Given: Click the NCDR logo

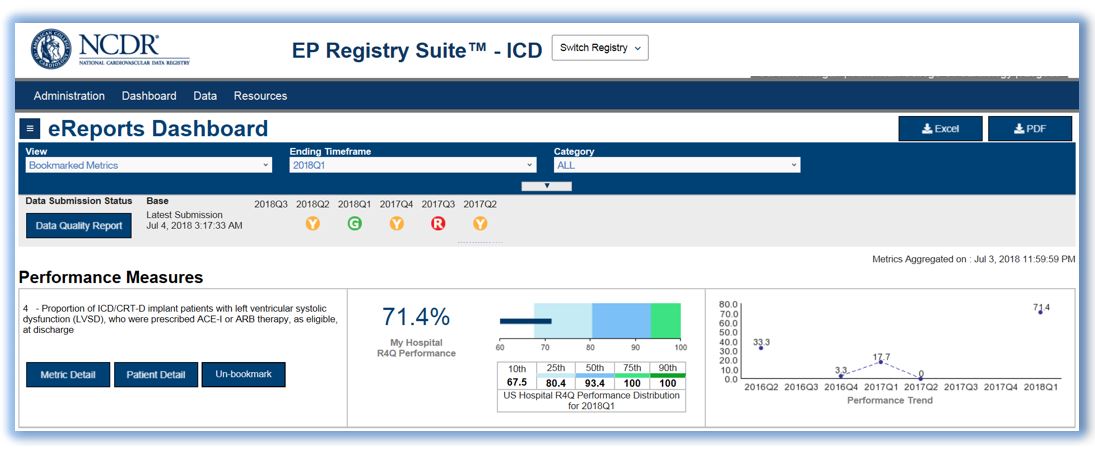Looking at the screenshot, I should (x=110, y=48).
